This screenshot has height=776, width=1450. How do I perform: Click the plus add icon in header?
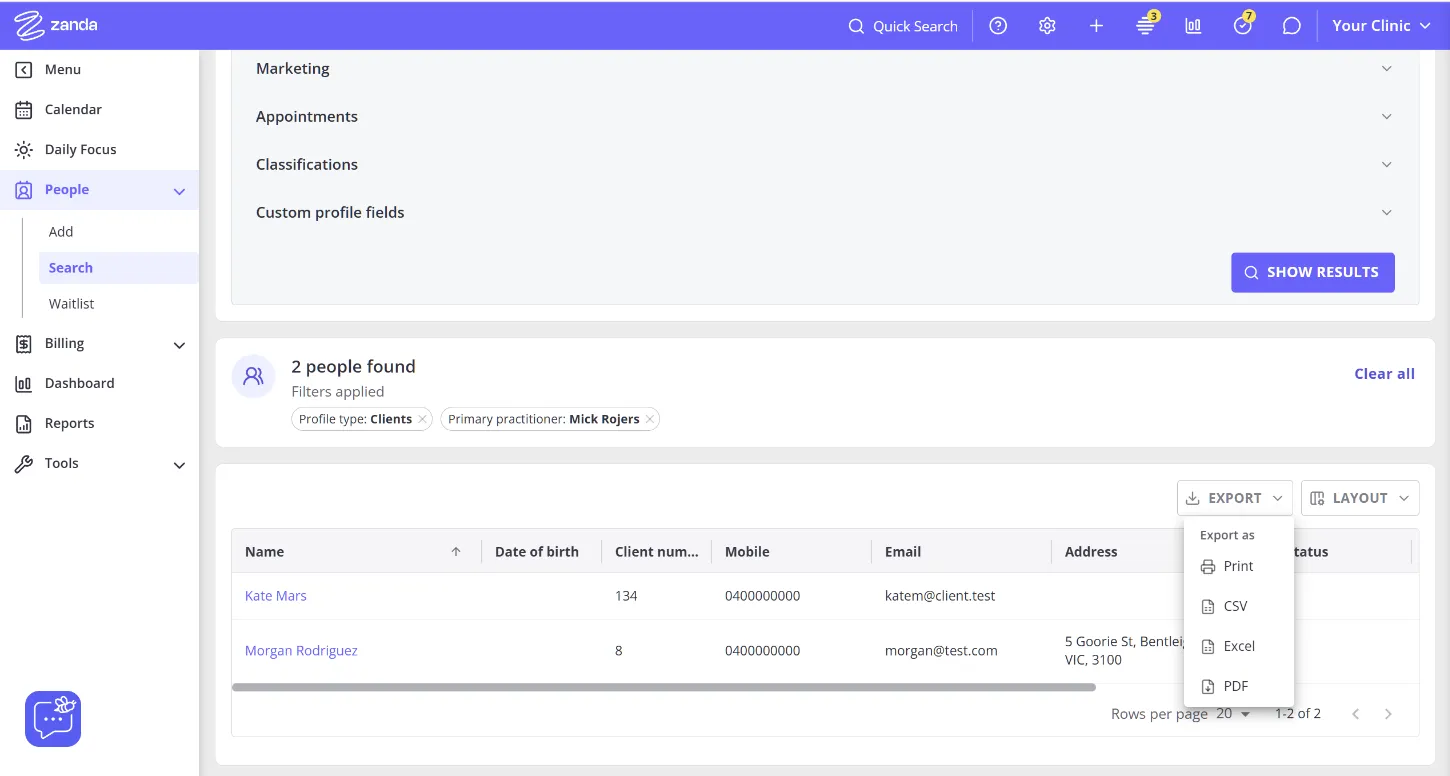[x=1096, y=26]
